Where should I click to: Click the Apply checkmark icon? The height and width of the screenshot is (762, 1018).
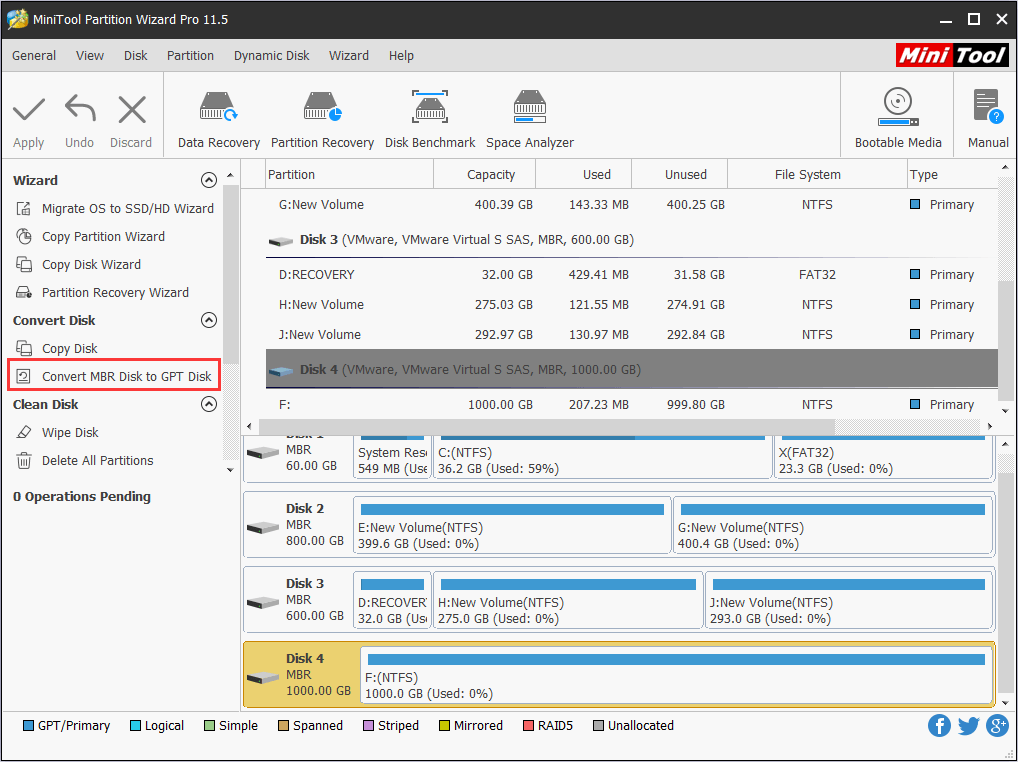pyautogui.click(x=29, y=110)
